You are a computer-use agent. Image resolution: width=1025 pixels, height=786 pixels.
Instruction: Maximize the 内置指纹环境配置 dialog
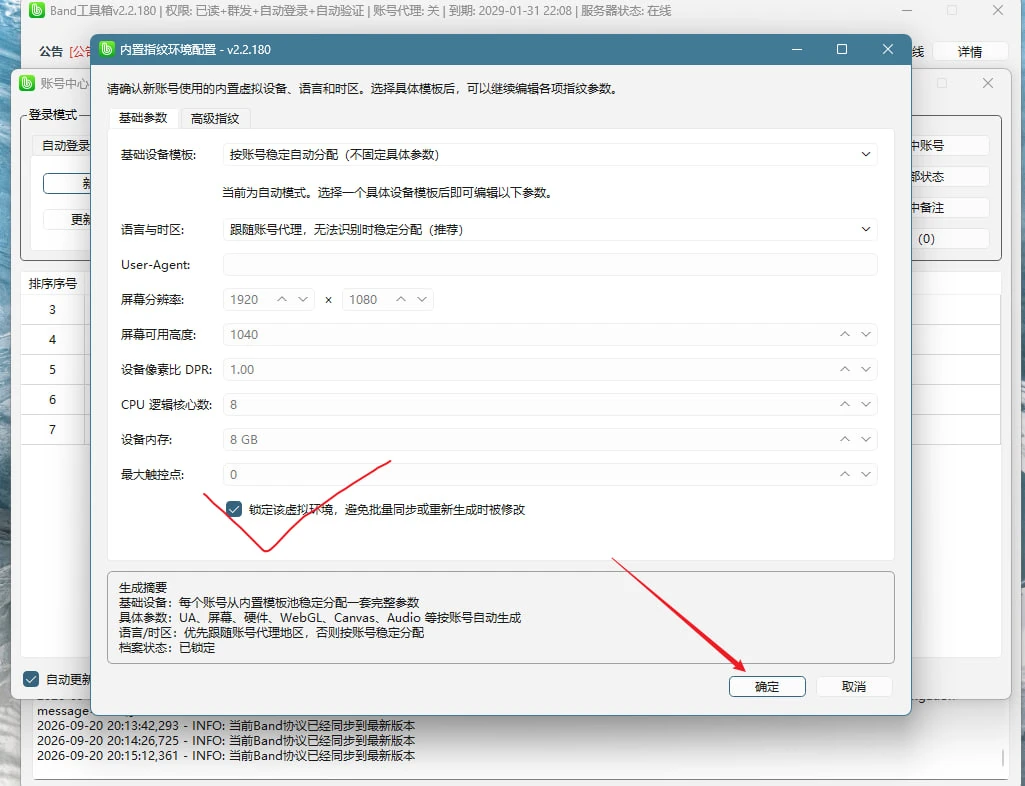point(842,49)
